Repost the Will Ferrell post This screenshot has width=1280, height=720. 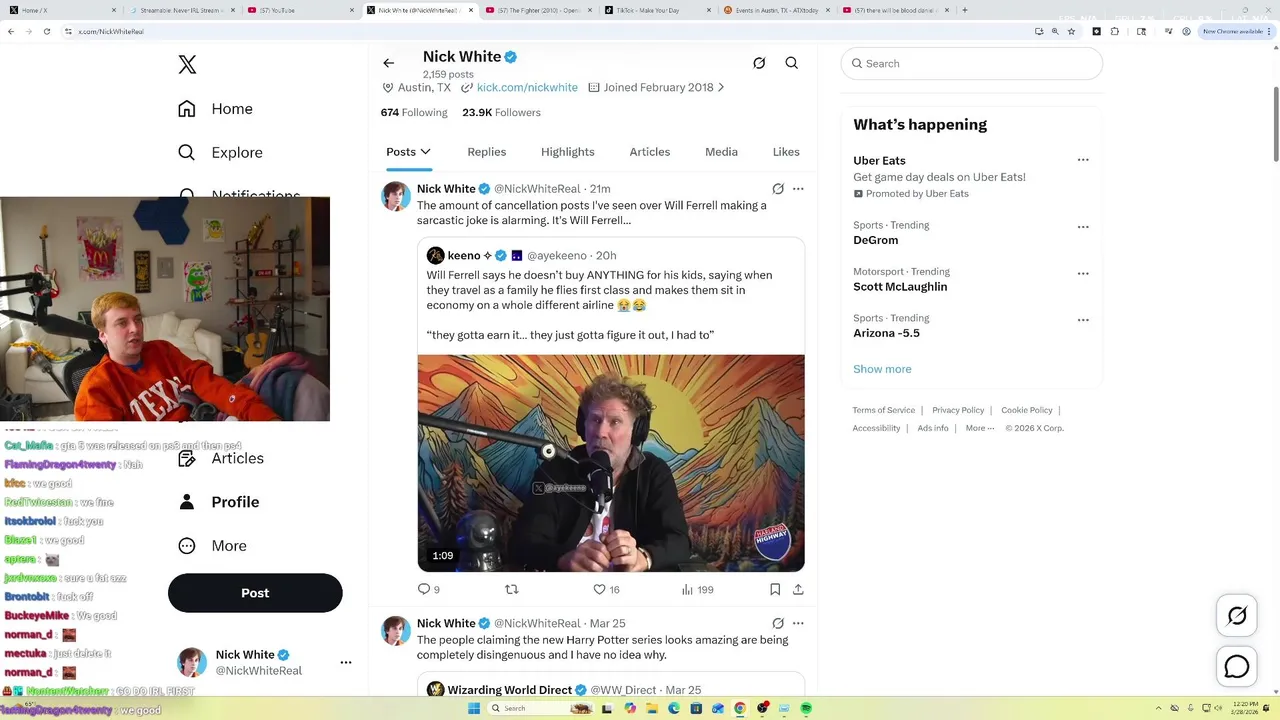[x=512, y=590]
